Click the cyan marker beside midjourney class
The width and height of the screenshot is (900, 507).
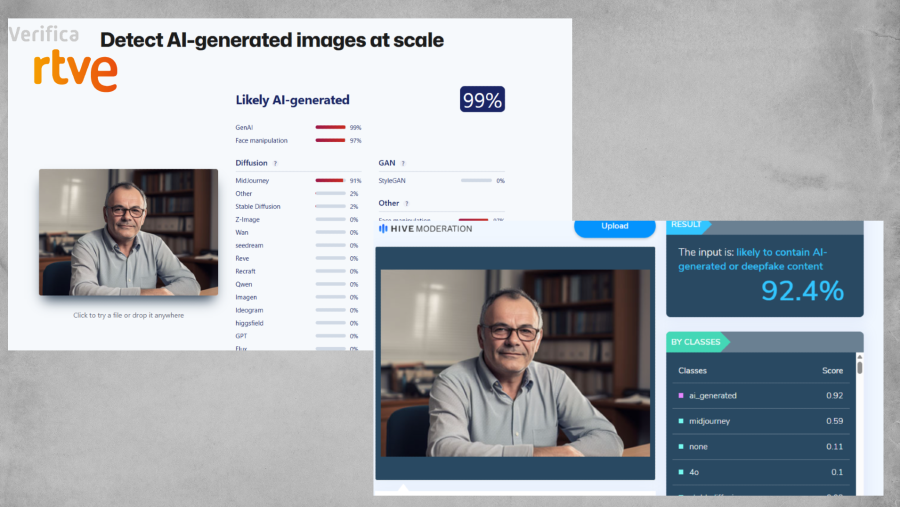681,421
